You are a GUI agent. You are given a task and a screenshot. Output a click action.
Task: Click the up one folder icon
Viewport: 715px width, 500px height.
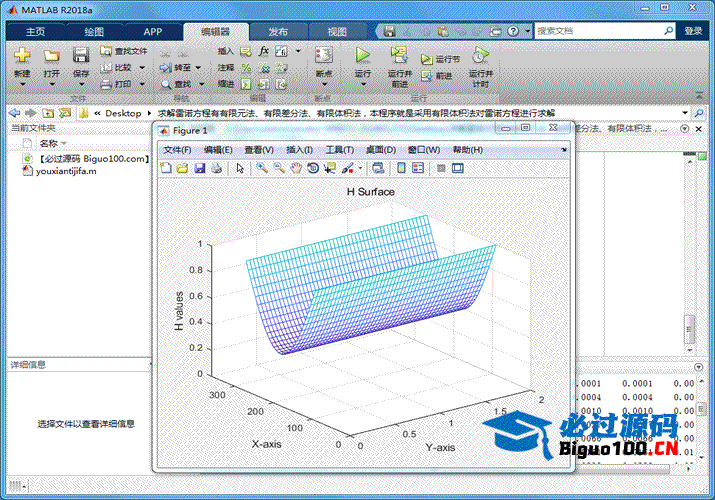pyautogui.click(x=48, y=113)
